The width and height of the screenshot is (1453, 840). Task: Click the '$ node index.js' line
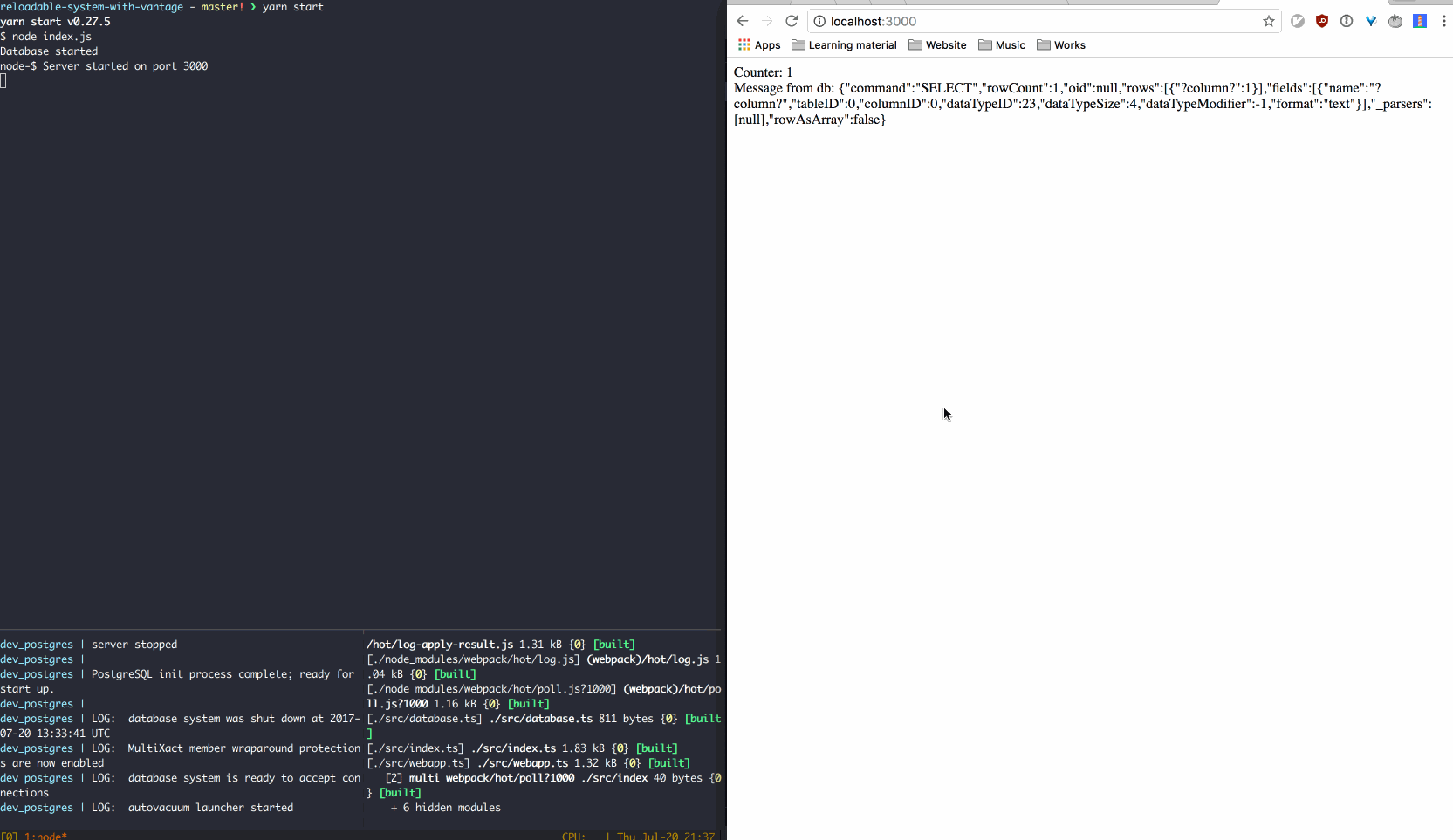pos(45,37)
